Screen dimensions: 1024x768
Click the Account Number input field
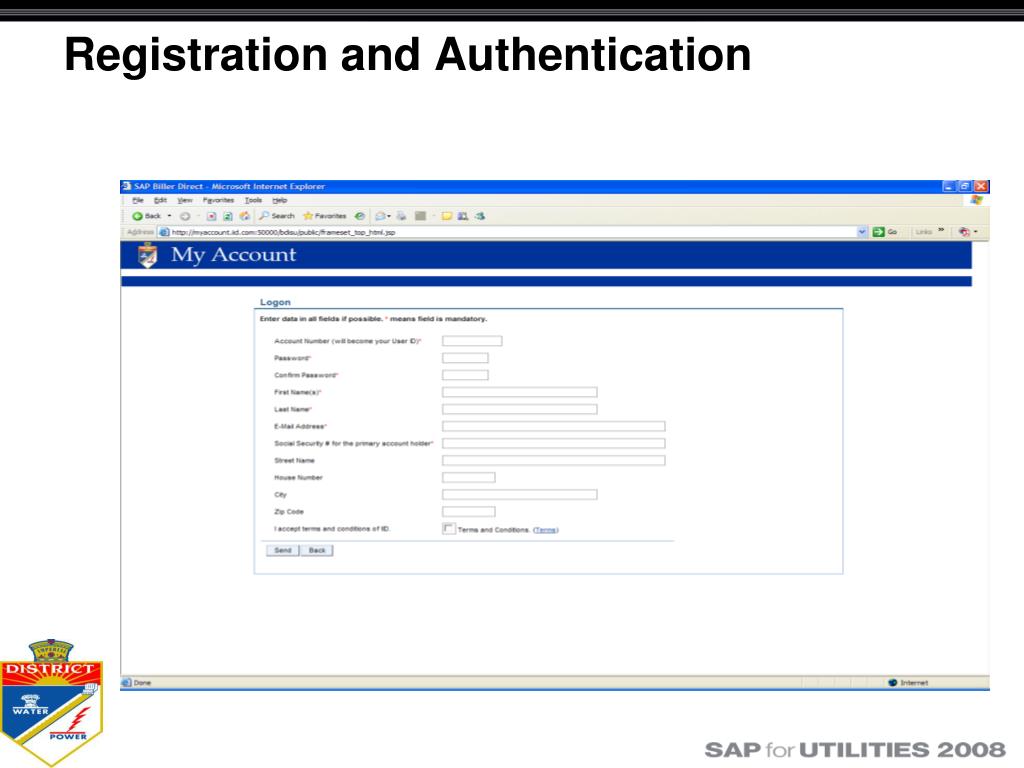click(x=472, y=341)
